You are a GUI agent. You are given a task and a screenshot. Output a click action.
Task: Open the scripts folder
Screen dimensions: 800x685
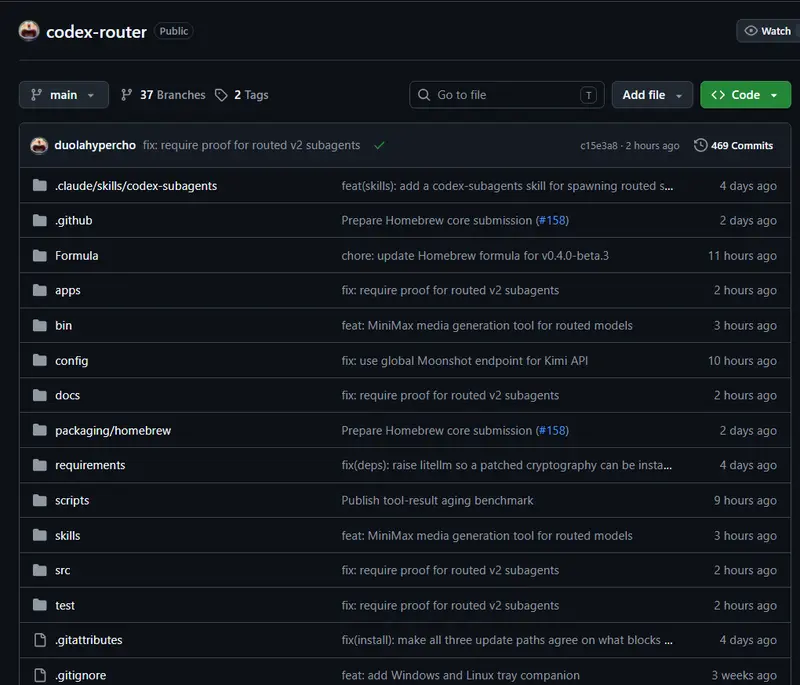pos(72,500)
